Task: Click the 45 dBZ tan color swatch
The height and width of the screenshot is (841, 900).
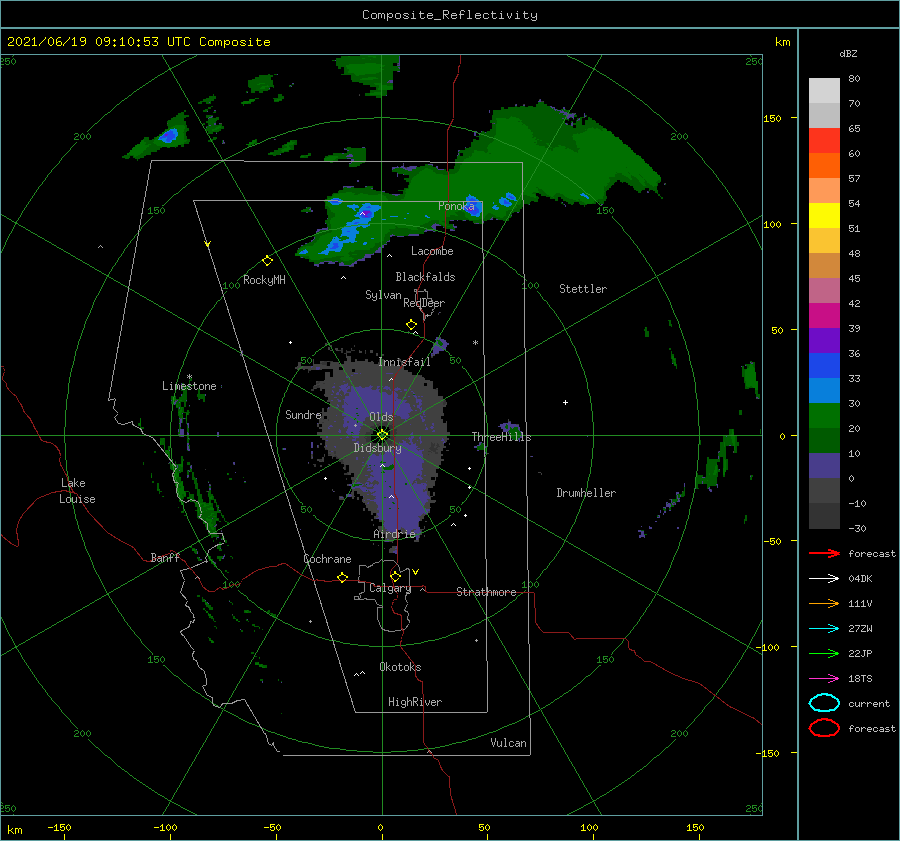Action: (824, 266)
